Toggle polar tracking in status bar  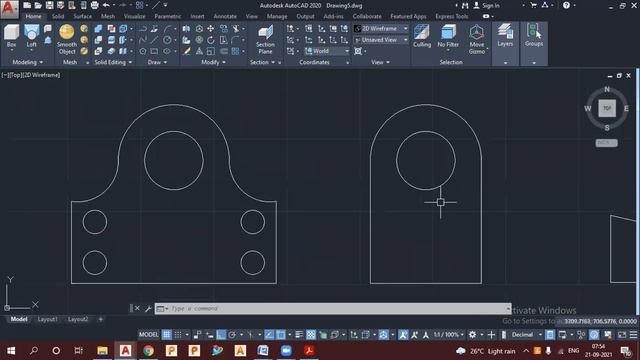point(232,335)
